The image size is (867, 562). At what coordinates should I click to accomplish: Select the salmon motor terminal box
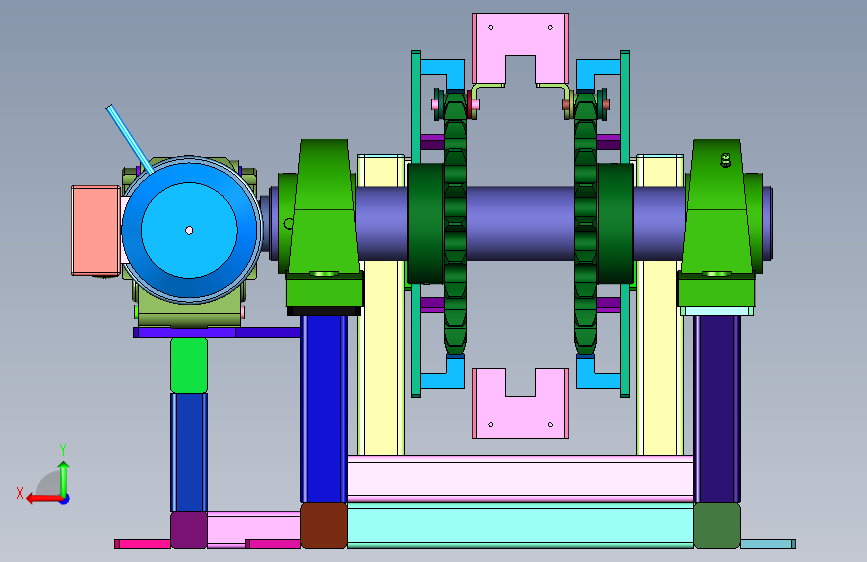pyautogui.click(x=96, y=231)
